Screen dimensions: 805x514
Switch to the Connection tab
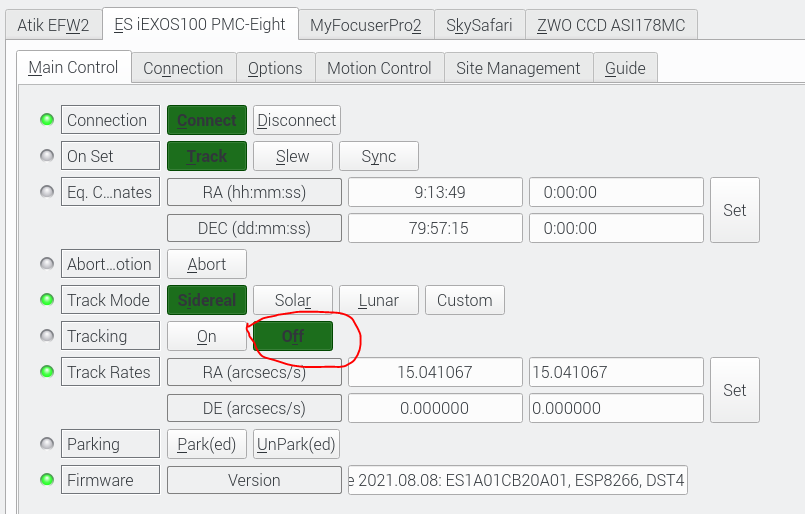183,68
